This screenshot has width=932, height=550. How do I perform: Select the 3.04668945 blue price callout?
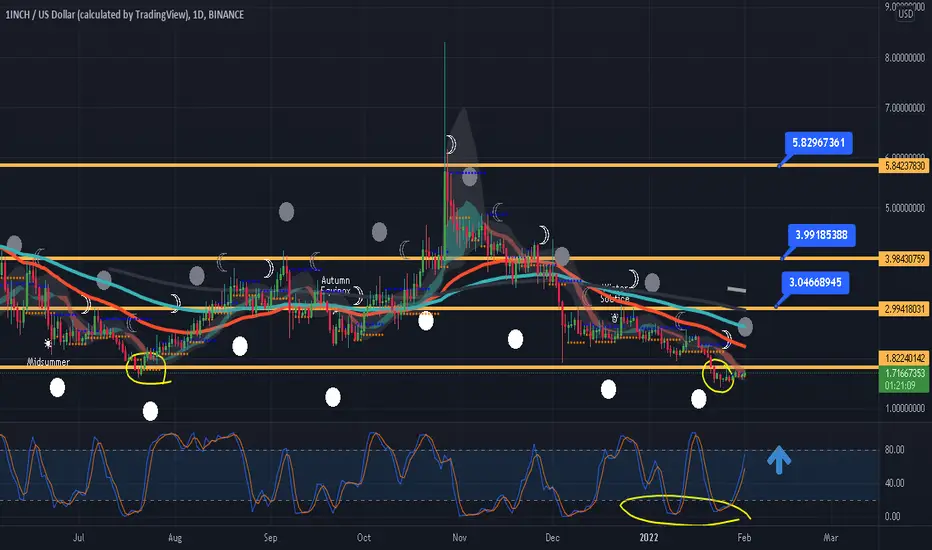[815, 282]
